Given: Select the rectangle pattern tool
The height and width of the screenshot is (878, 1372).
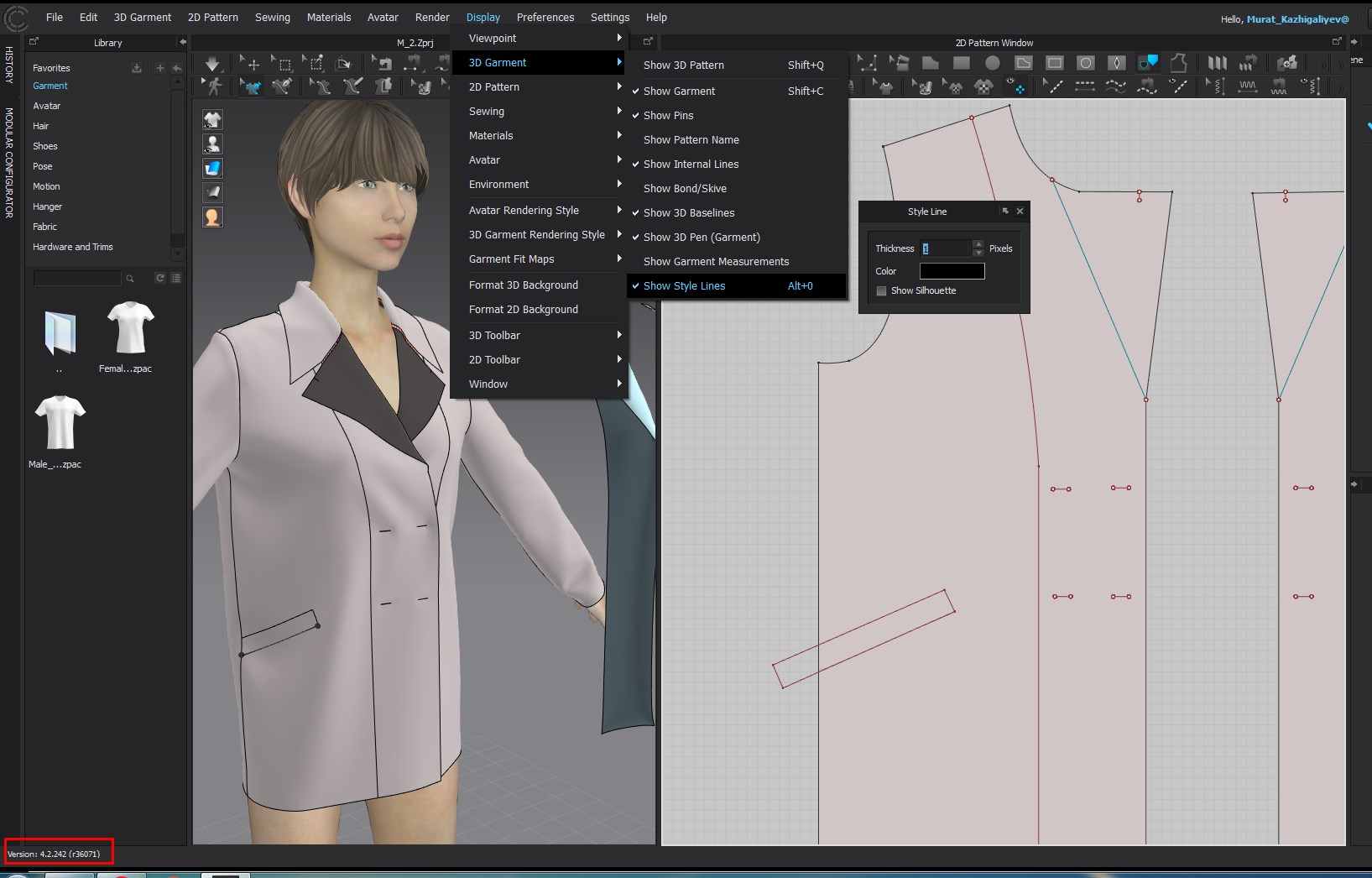Looking at the screenshot, I should pos(962,63).
